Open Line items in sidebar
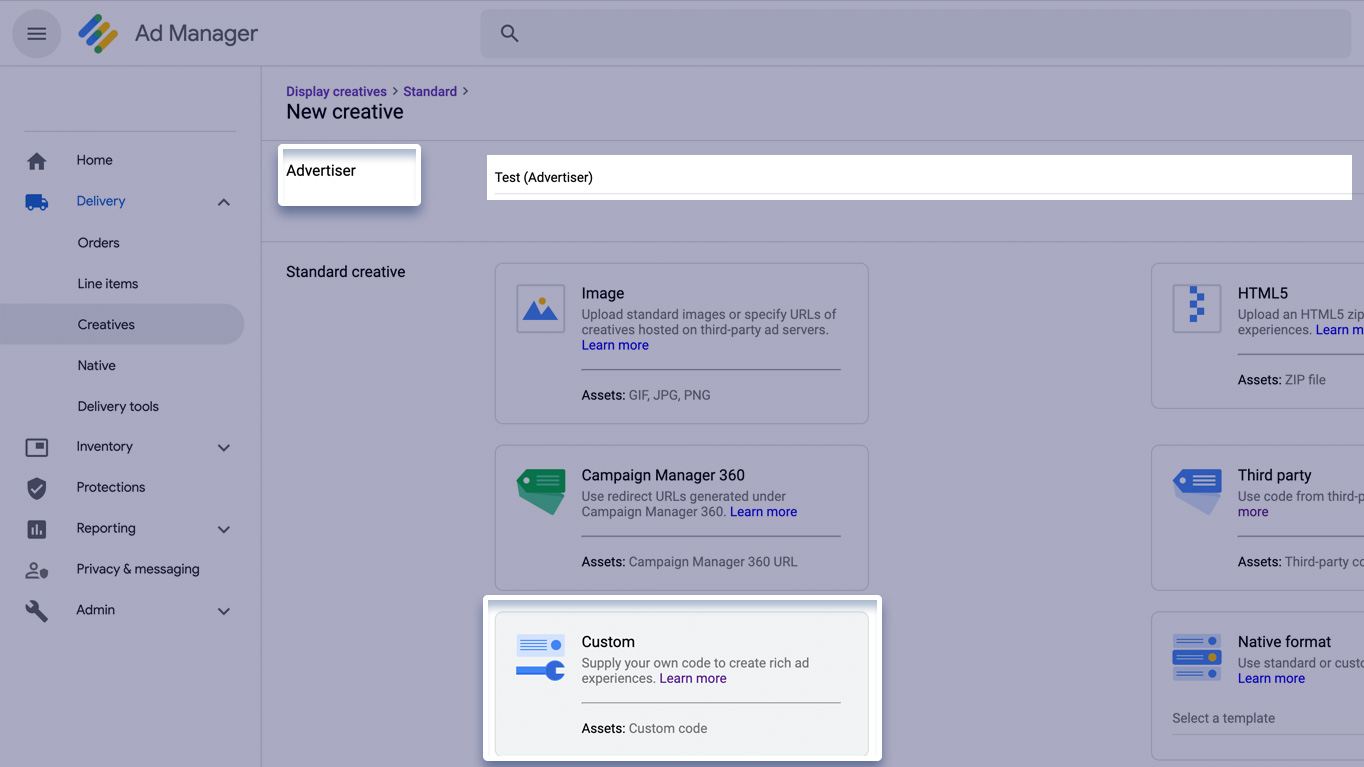Viewport: 1364px width, 767px height. pyautogui.click(x=108, y=284)
